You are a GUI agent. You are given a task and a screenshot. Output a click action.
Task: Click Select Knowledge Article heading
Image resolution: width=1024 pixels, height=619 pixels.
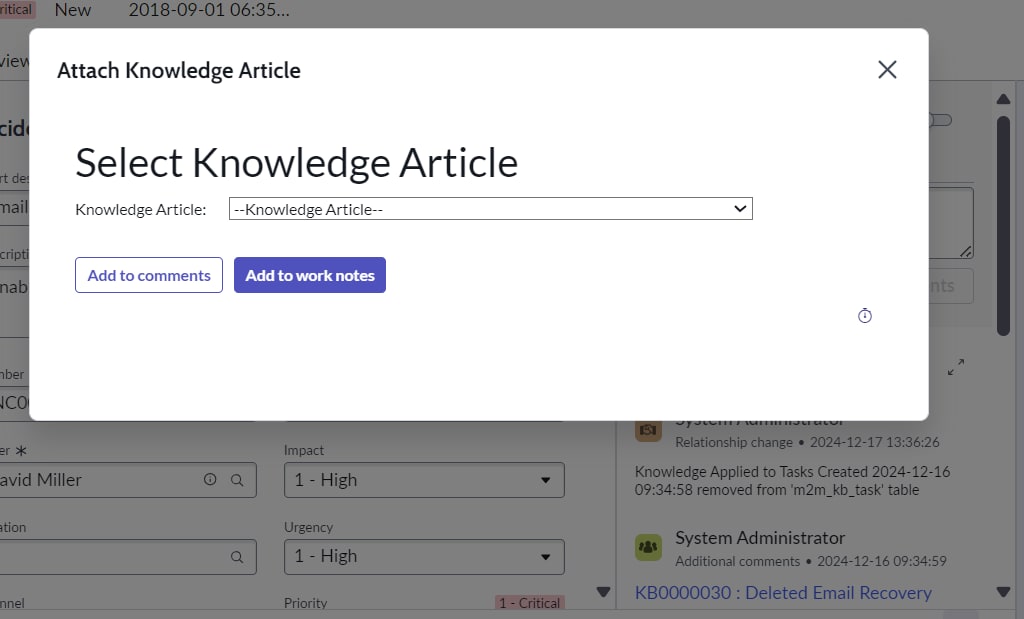pos(296,163)
